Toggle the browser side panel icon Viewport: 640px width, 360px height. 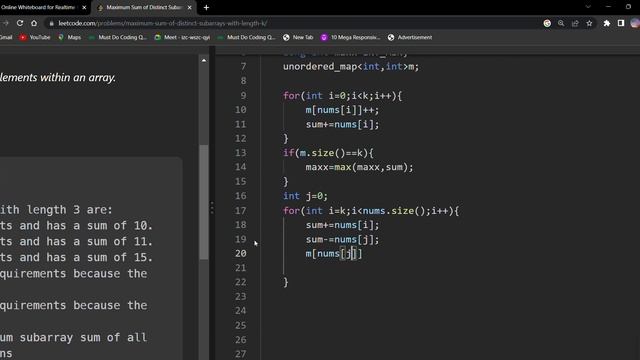click(x=621, y=23)
